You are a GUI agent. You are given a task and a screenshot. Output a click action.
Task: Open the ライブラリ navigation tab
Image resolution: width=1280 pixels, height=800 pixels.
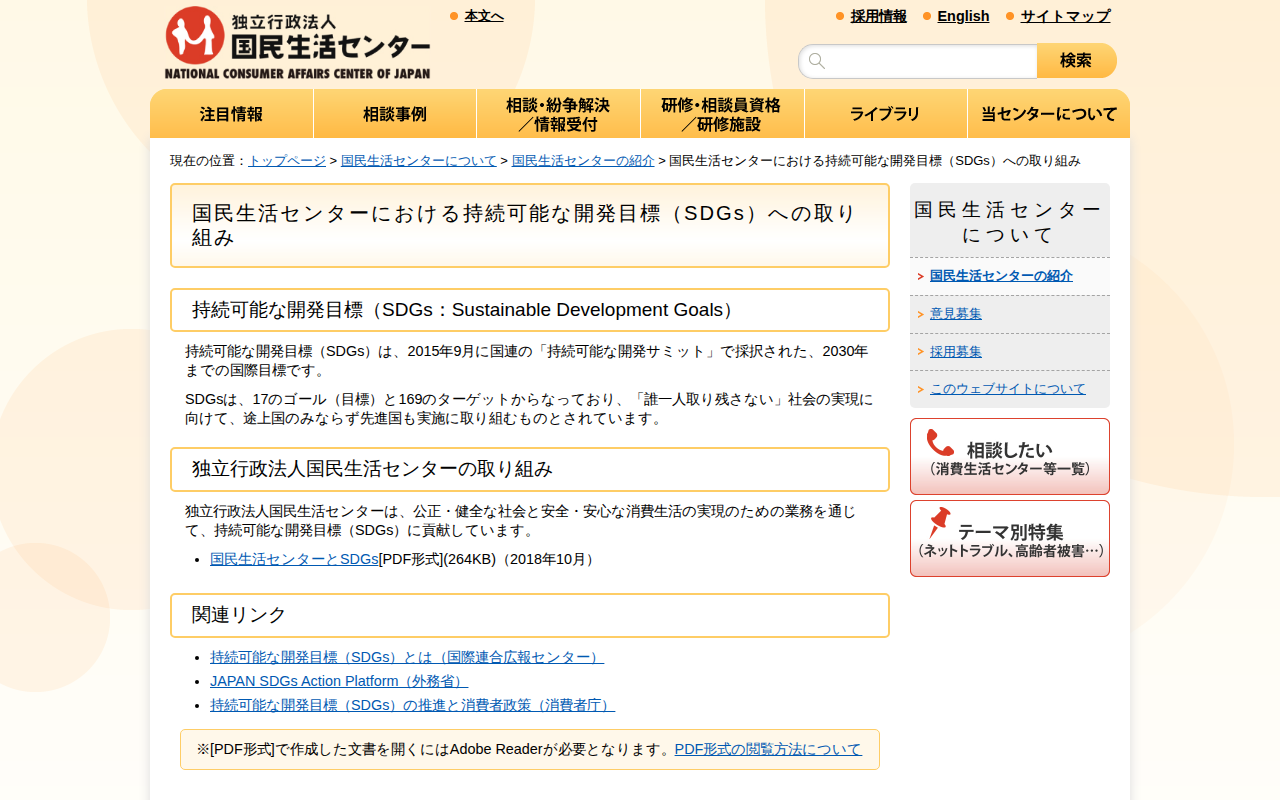885,114
